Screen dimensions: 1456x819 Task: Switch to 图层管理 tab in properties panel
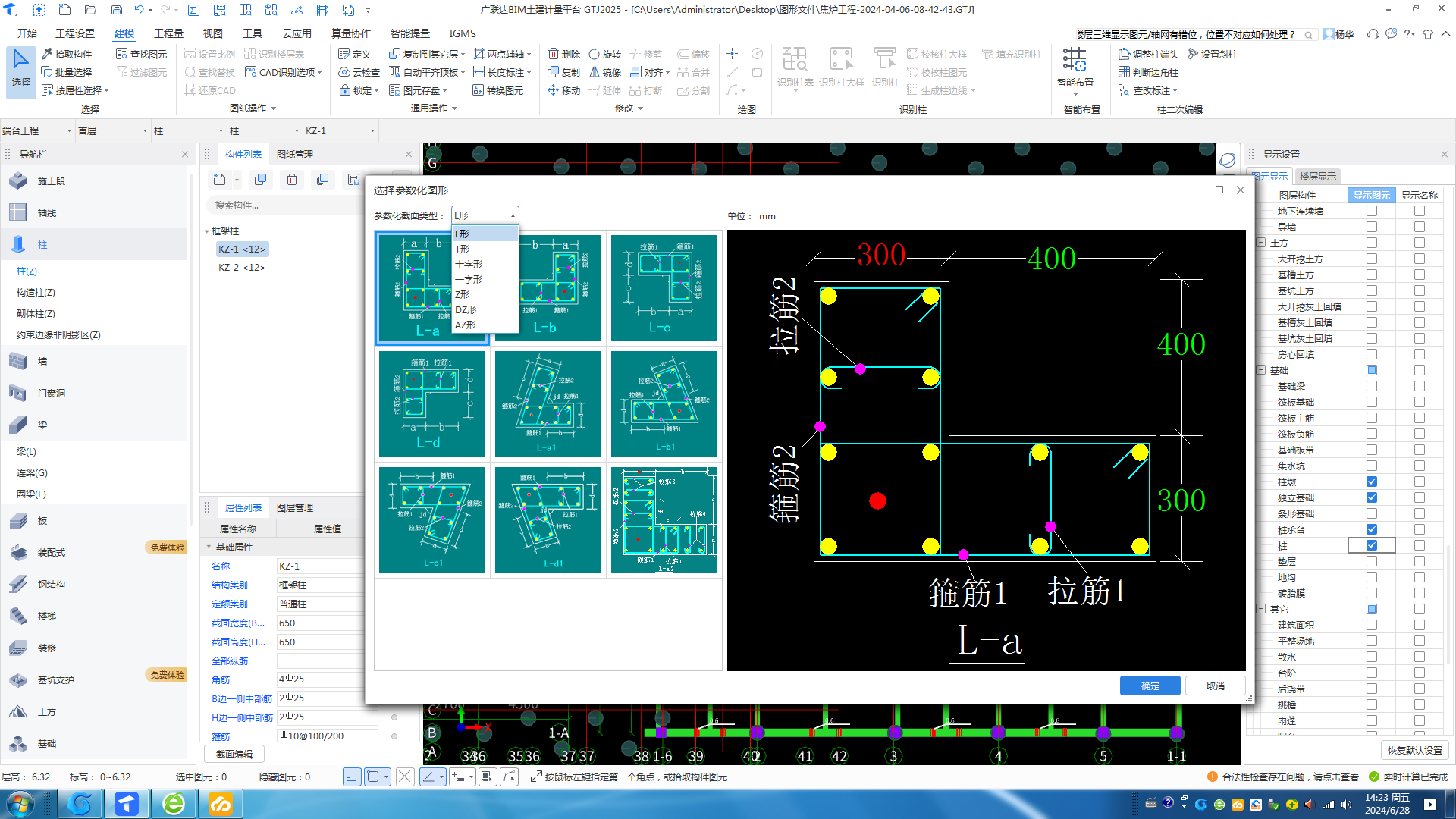294,507
